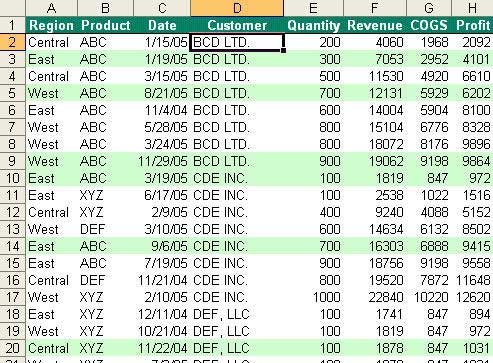Select revenue cell 9240
Viewport: 493px width, 363px height.
(x=375, y=212)
